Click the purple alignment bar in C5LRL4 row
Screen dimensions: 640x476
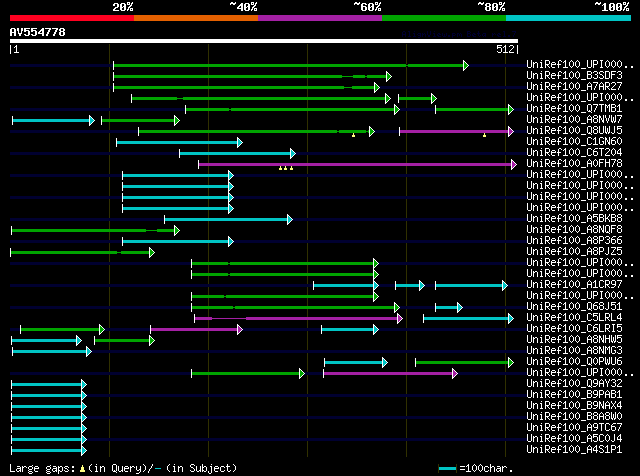pos(298,318)
